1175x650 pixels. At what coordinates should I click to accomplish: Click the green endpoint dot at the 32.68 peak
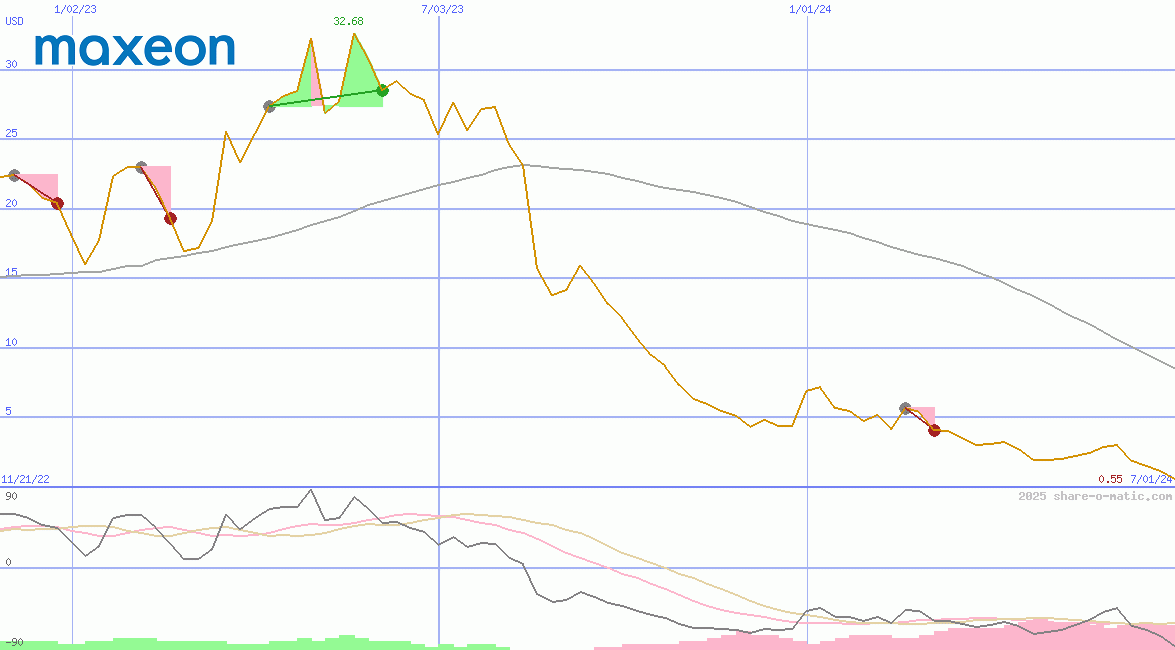(381, 91)
